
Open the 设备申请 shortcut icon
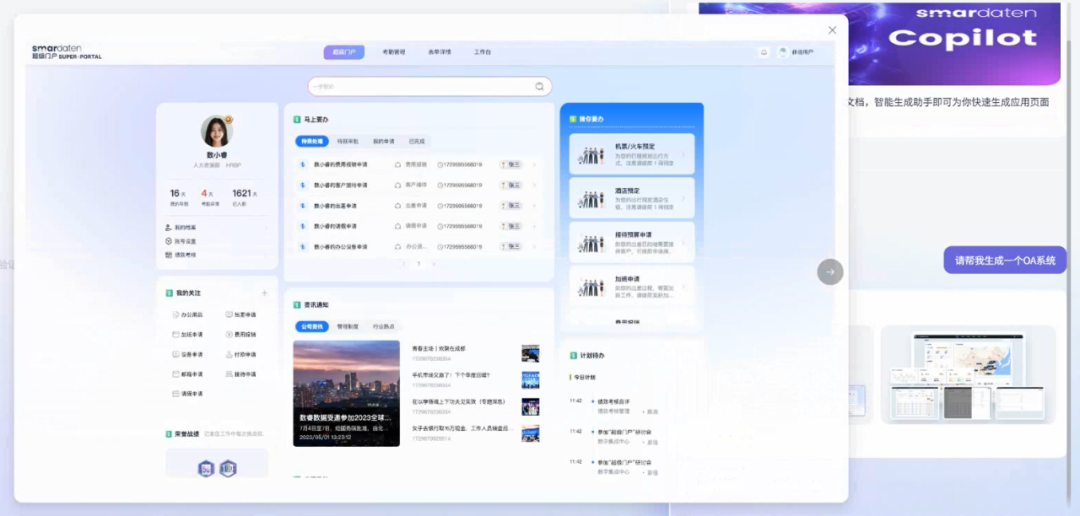[176, 354]
